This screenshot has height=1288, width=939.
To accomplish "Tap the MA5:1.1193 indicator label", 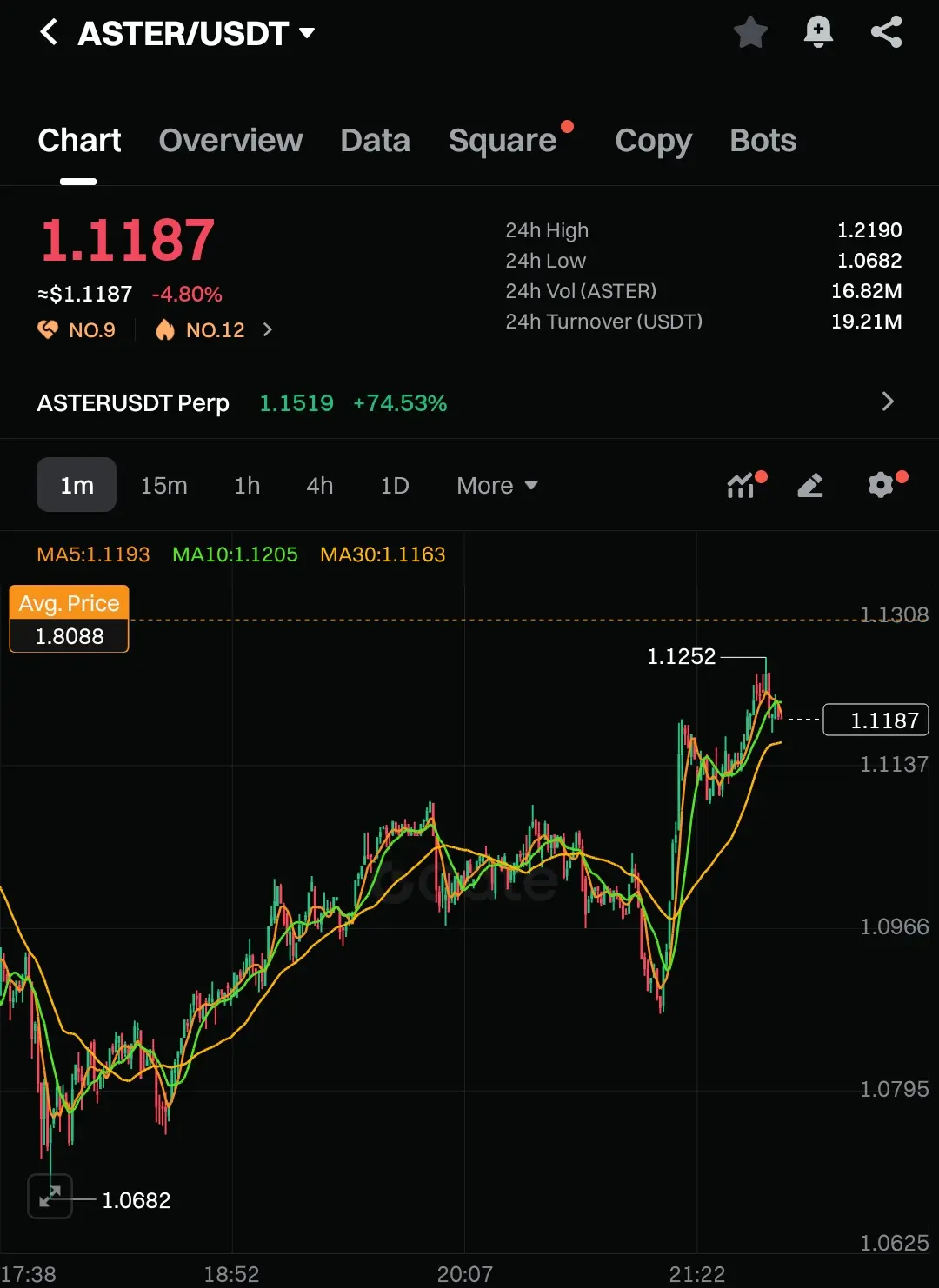I will tap(93, 554).
